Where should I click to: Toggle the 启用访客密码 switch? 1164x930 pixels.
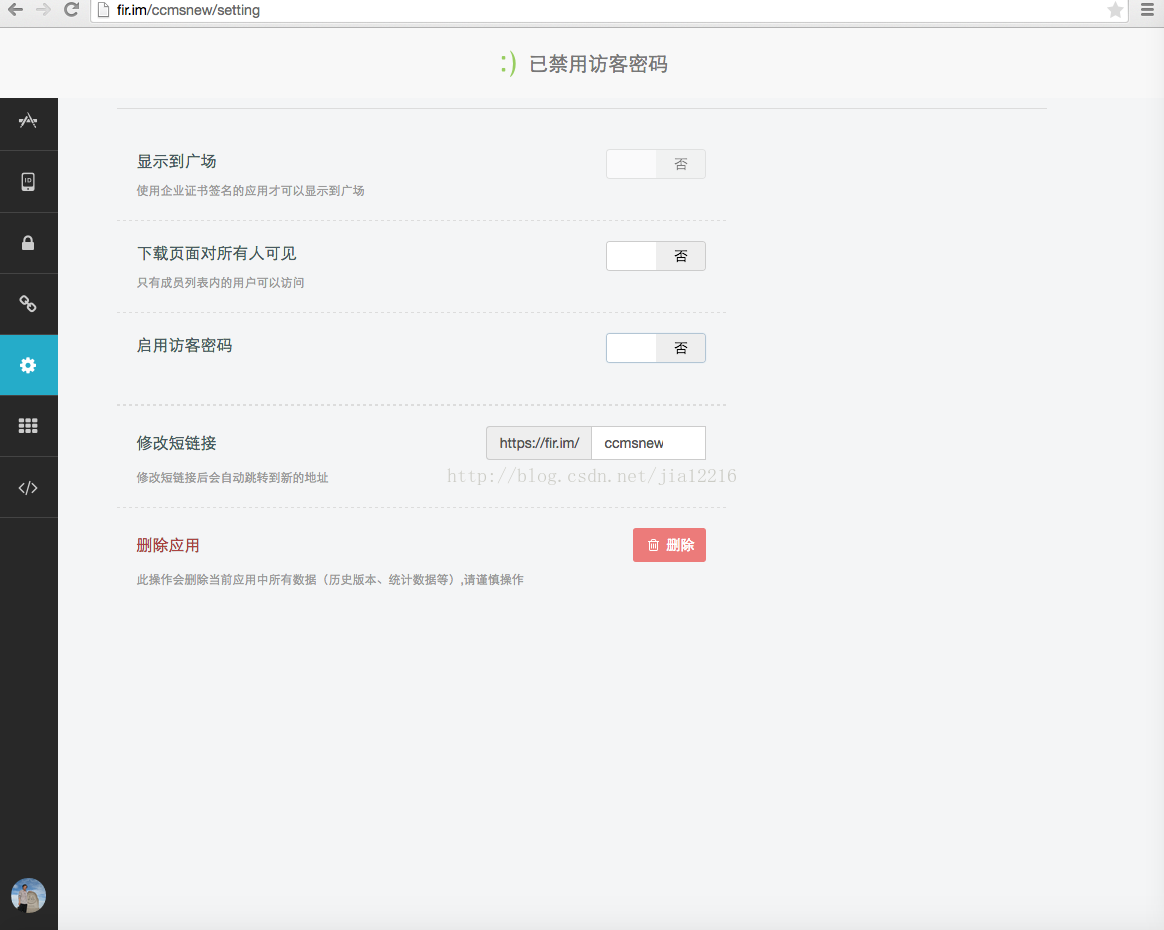[x=655, y=348]
